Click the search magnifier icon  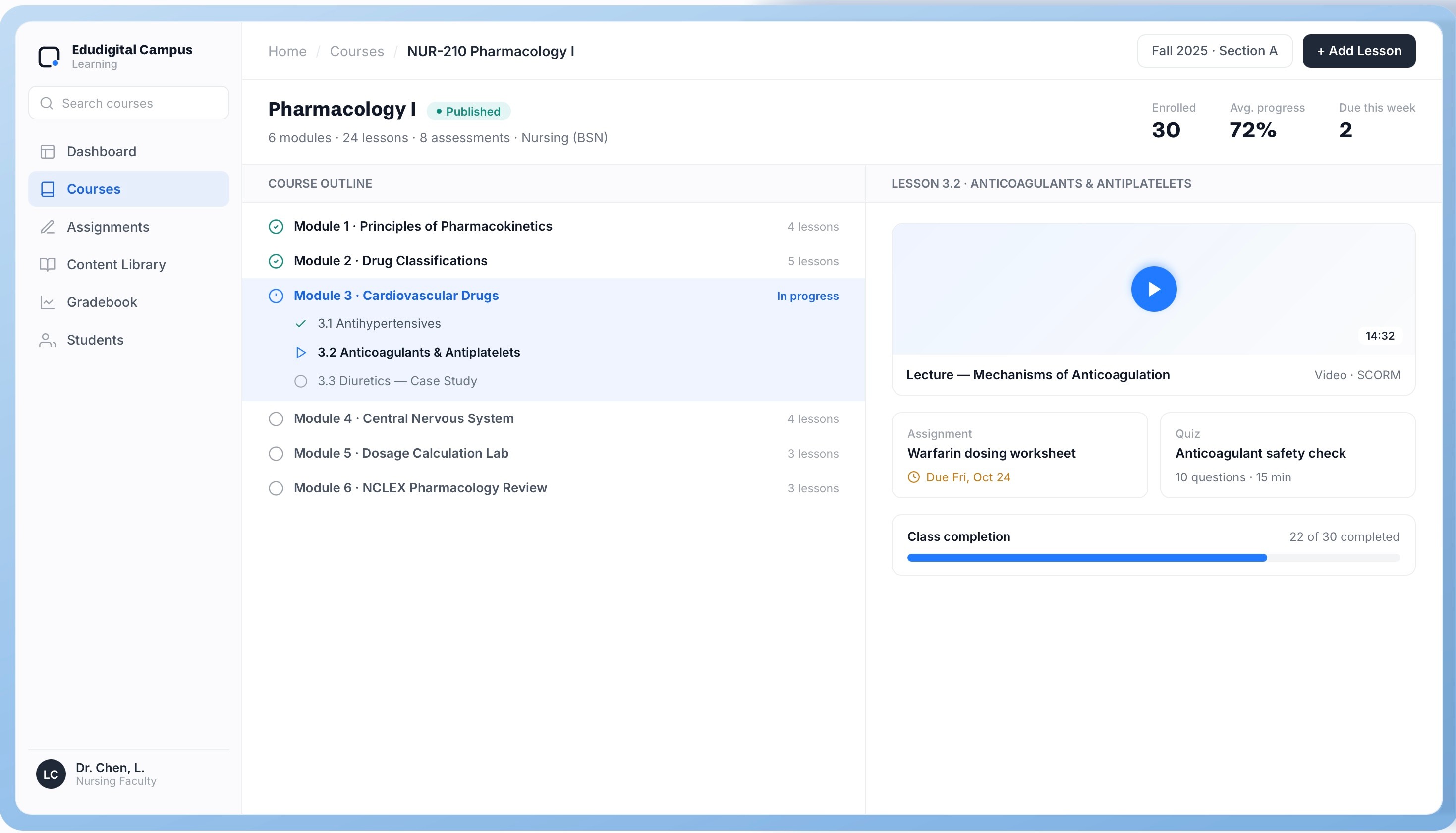(47, 103)
